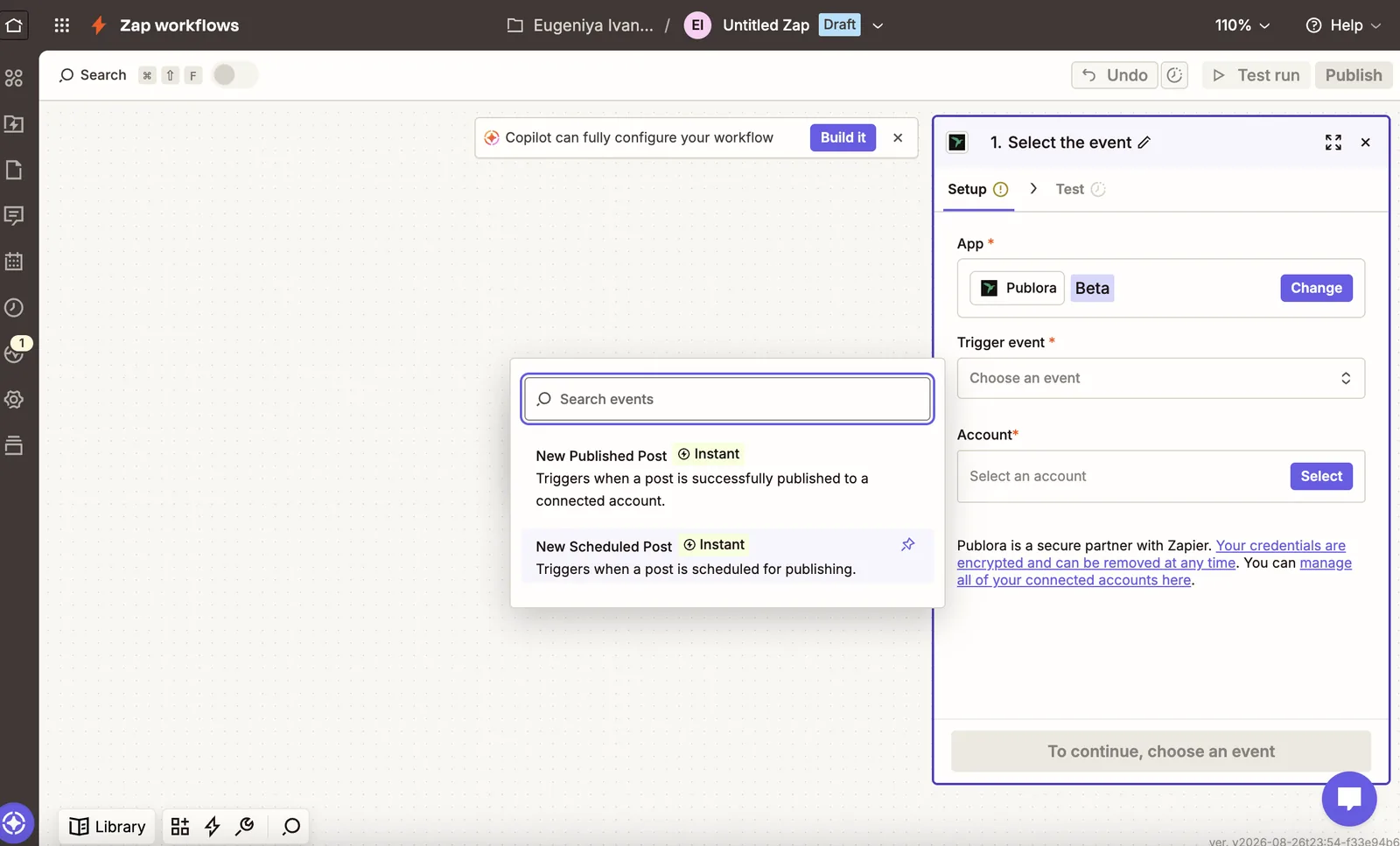
Task: Open the Zaps section in left sidebar
Action: click(14, 78)
